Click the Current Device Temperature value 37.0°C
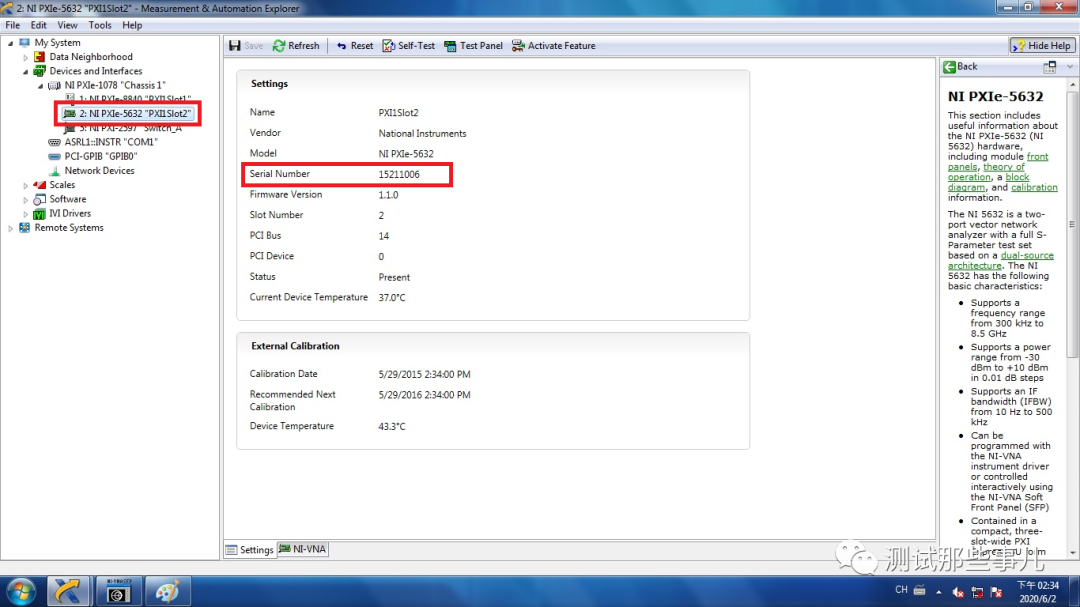1080x607 pixels. [x=392, y=298]
